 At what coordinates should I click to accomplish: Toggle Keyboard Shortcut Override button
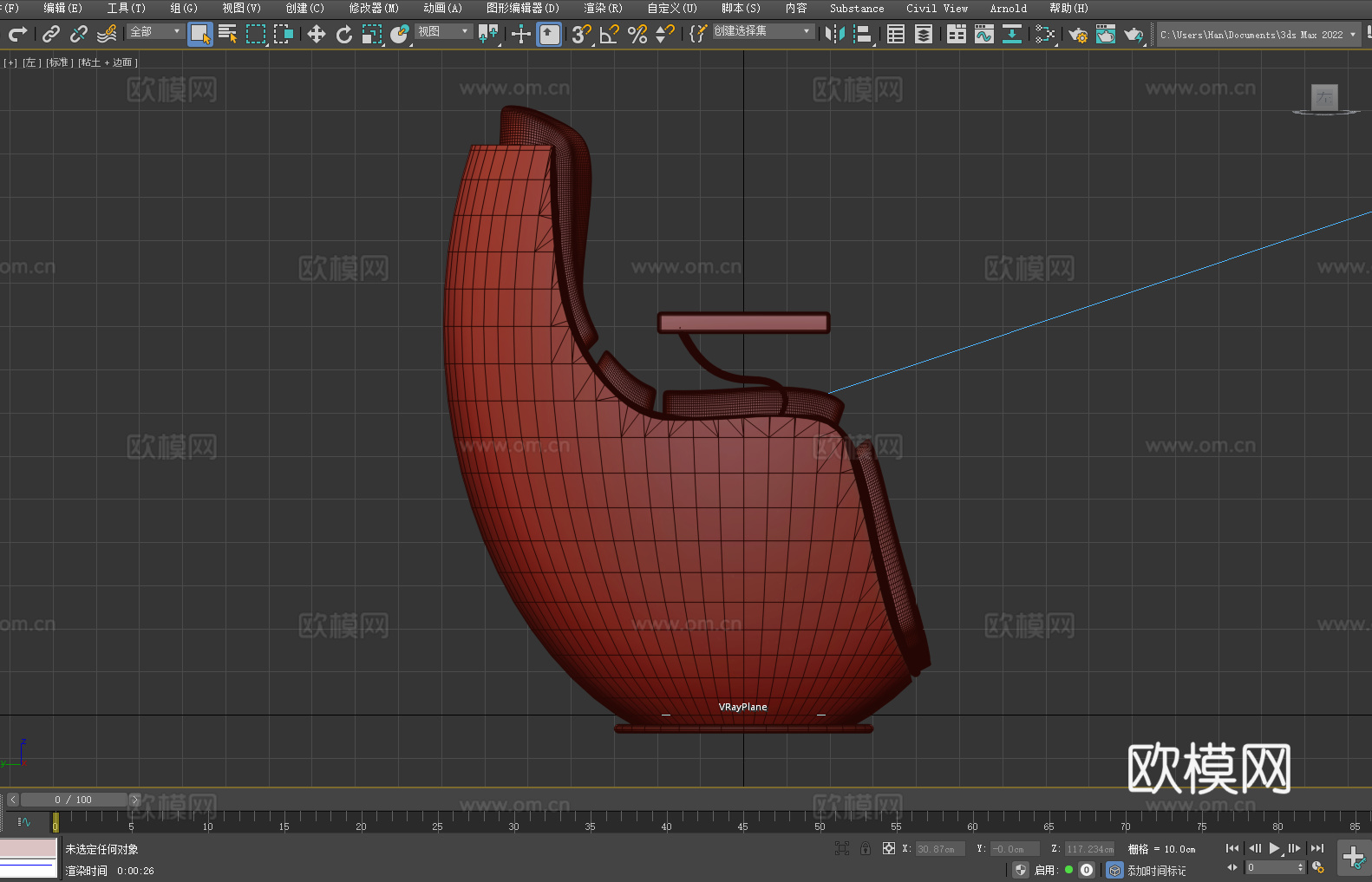[x=549, y=34]
